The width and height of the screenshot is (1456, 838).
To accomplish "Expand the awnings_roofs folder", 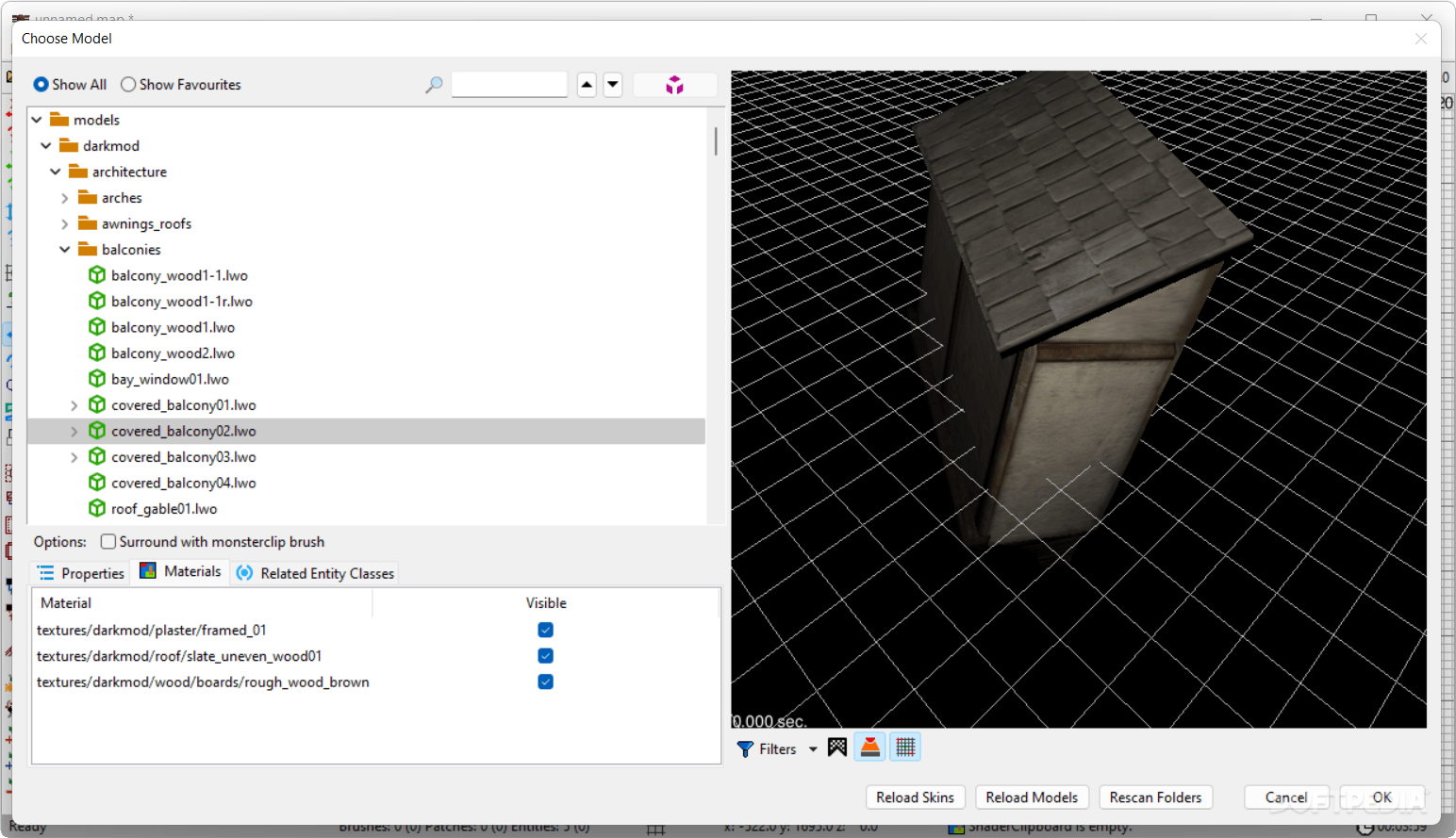I will click(65, 223).
